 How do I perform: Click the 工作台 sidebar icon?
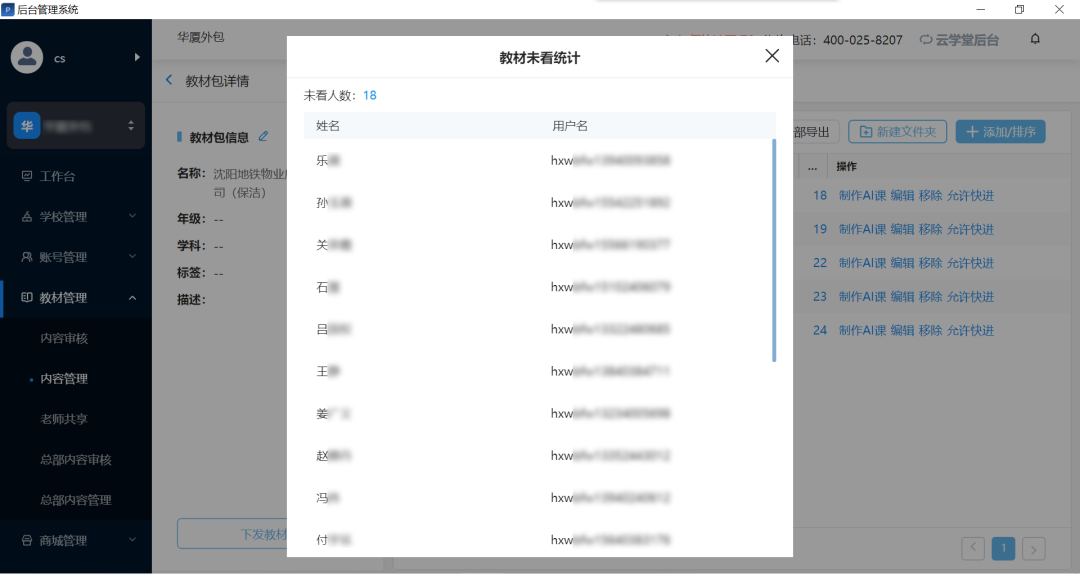(x=27, y=176)
